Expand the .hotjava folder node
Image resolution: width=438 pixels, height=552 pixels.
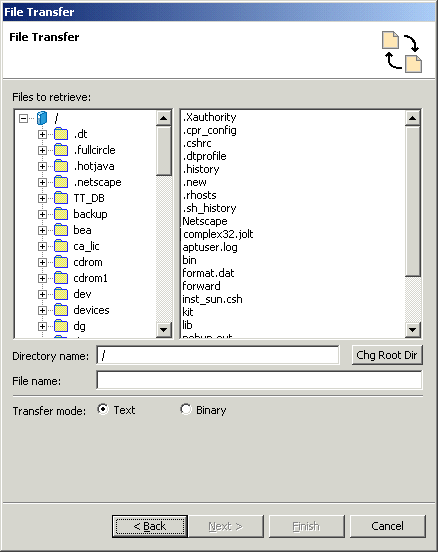coord(42,167)
